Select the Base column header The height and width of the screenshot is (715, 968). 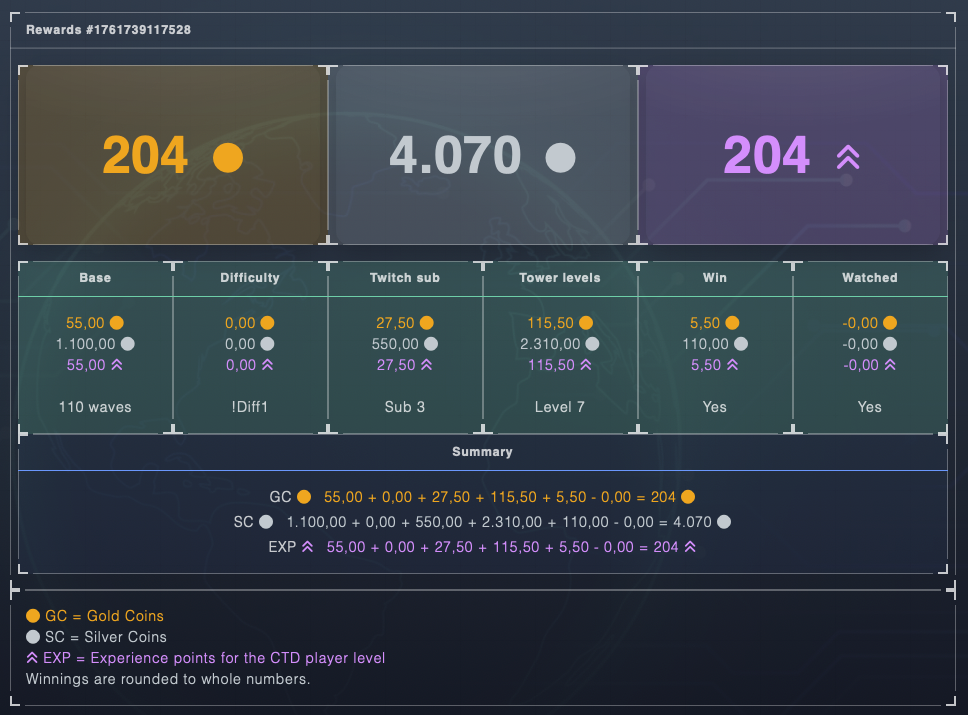tap(95, 278)
